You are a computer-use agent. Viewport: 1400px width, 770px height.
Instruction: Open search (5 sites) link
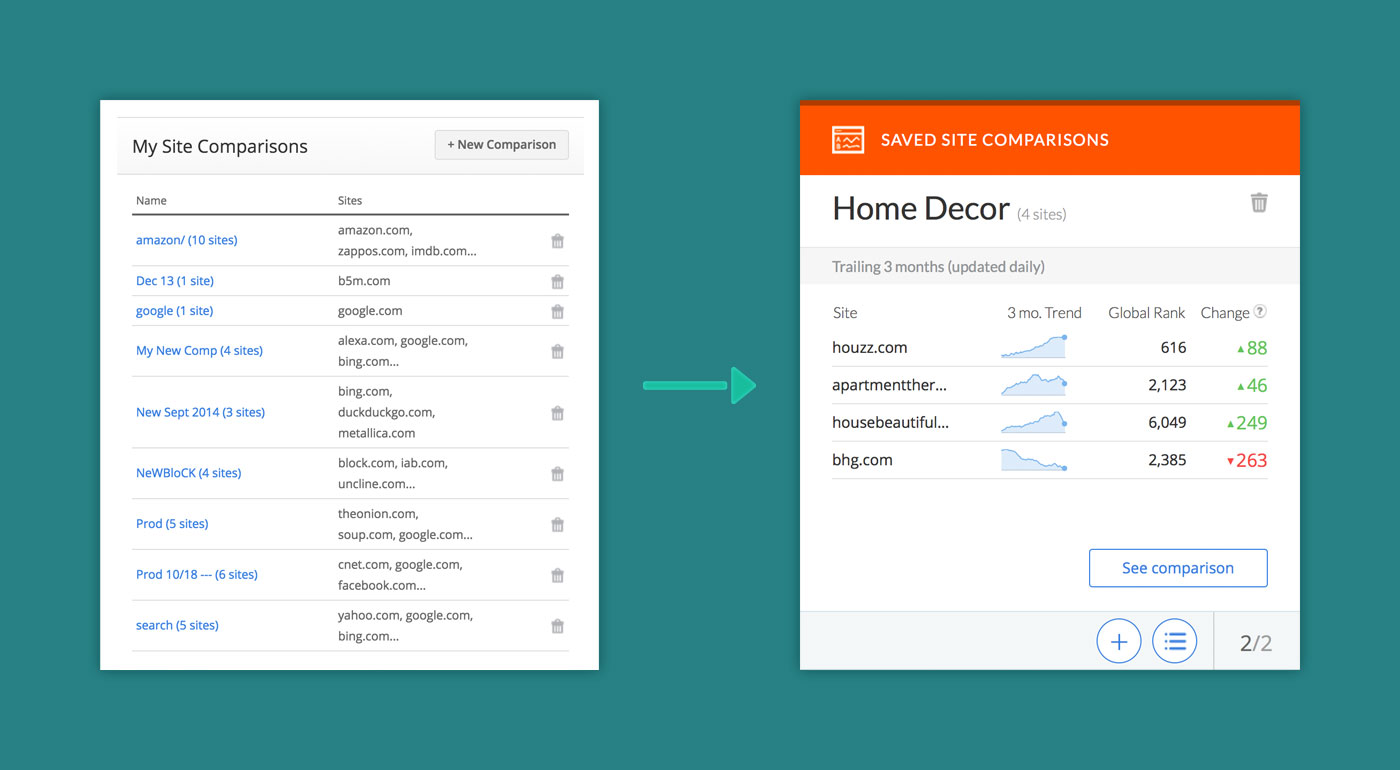(177, 625)
